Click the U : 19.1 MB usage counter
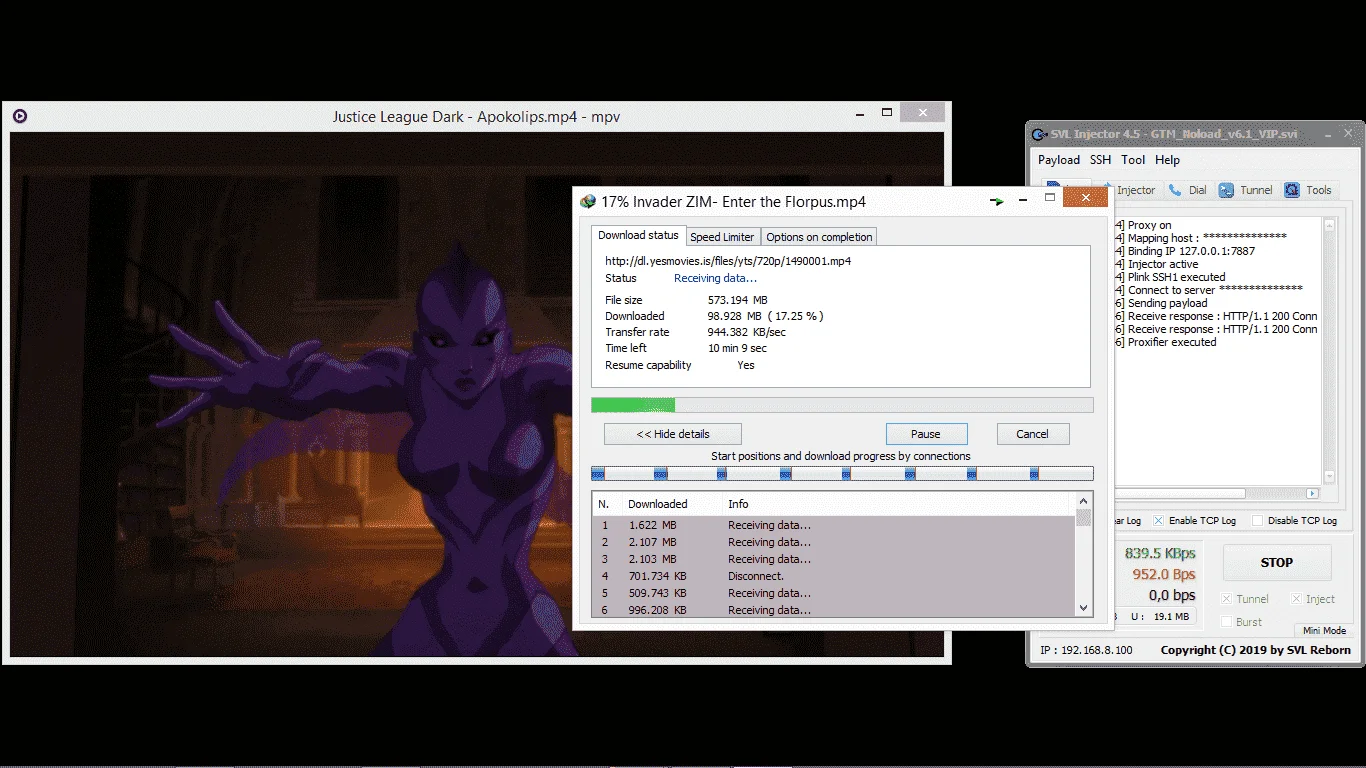 pos(1160,617)
